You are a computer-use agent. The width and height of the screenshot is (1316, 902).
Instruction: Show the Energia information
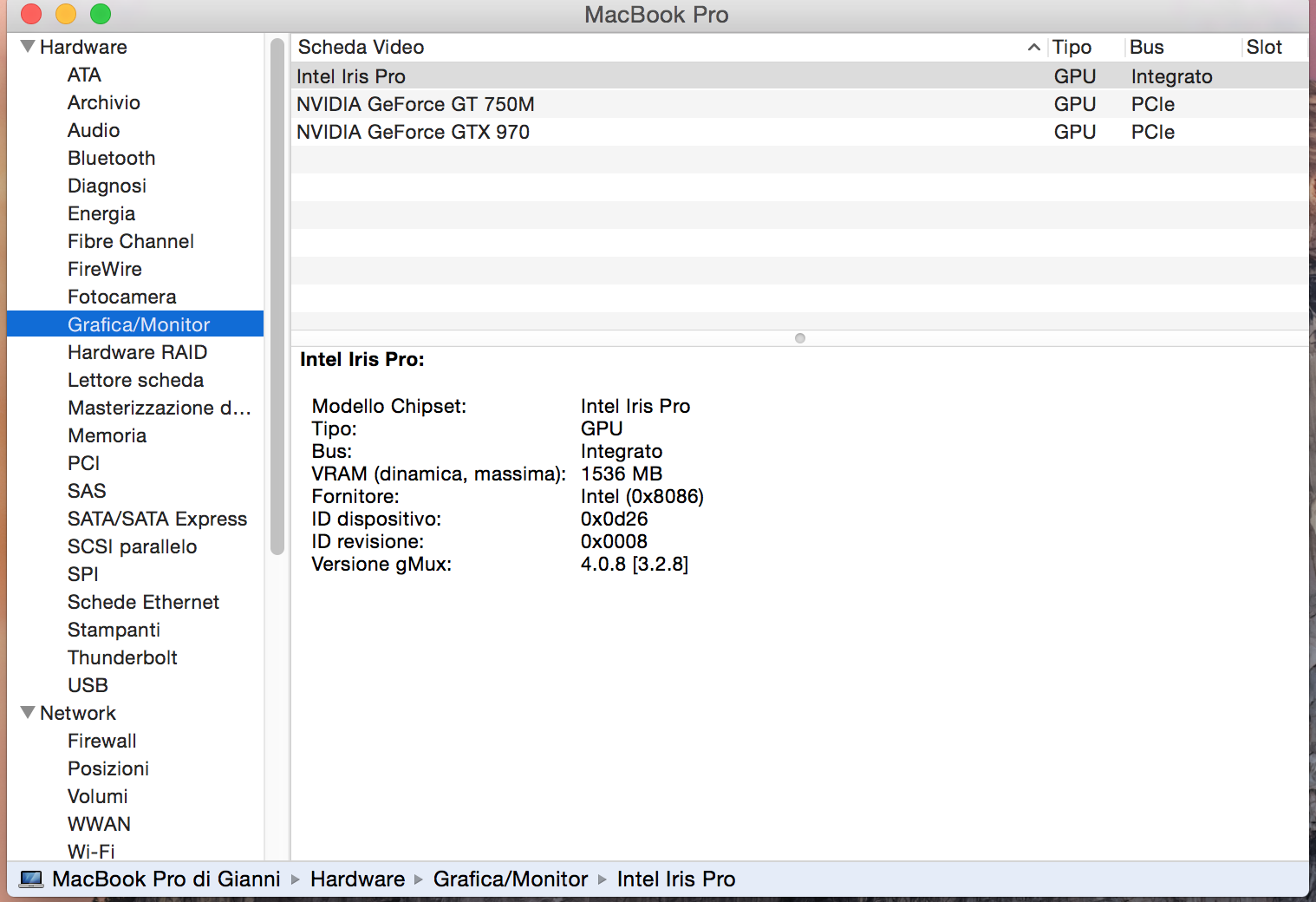(x=101, y=213)
